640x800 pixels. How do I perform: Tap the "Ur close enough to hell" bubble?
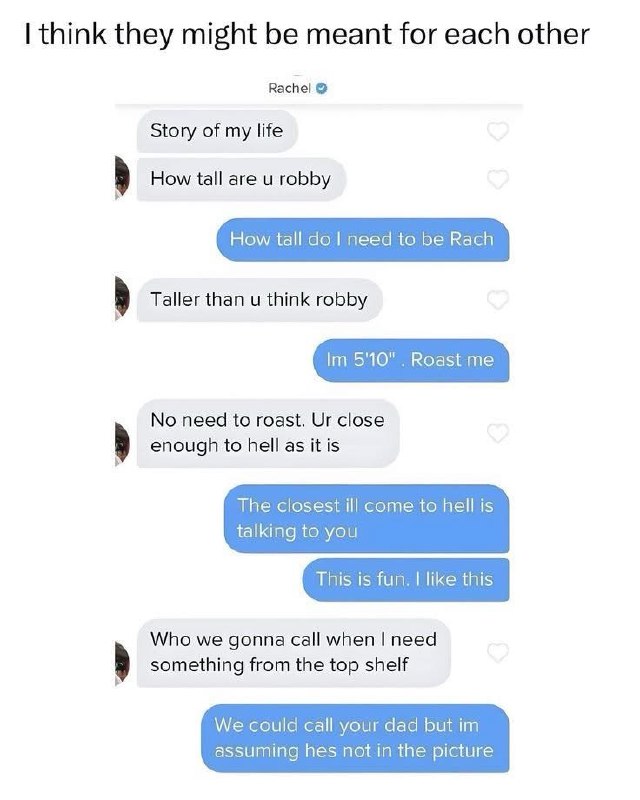click(268, 433)
